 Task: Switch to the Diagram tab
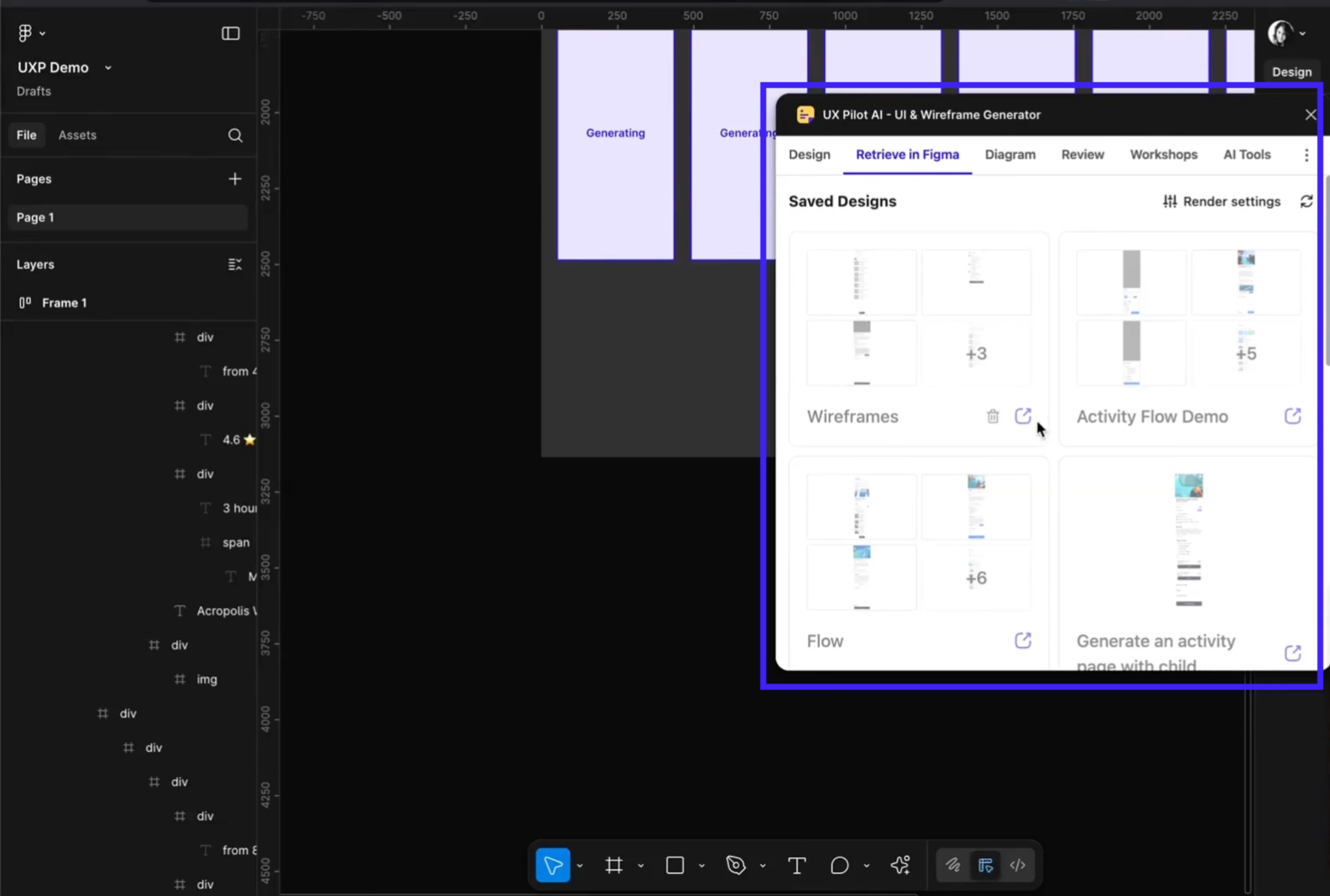point(1010,154)
